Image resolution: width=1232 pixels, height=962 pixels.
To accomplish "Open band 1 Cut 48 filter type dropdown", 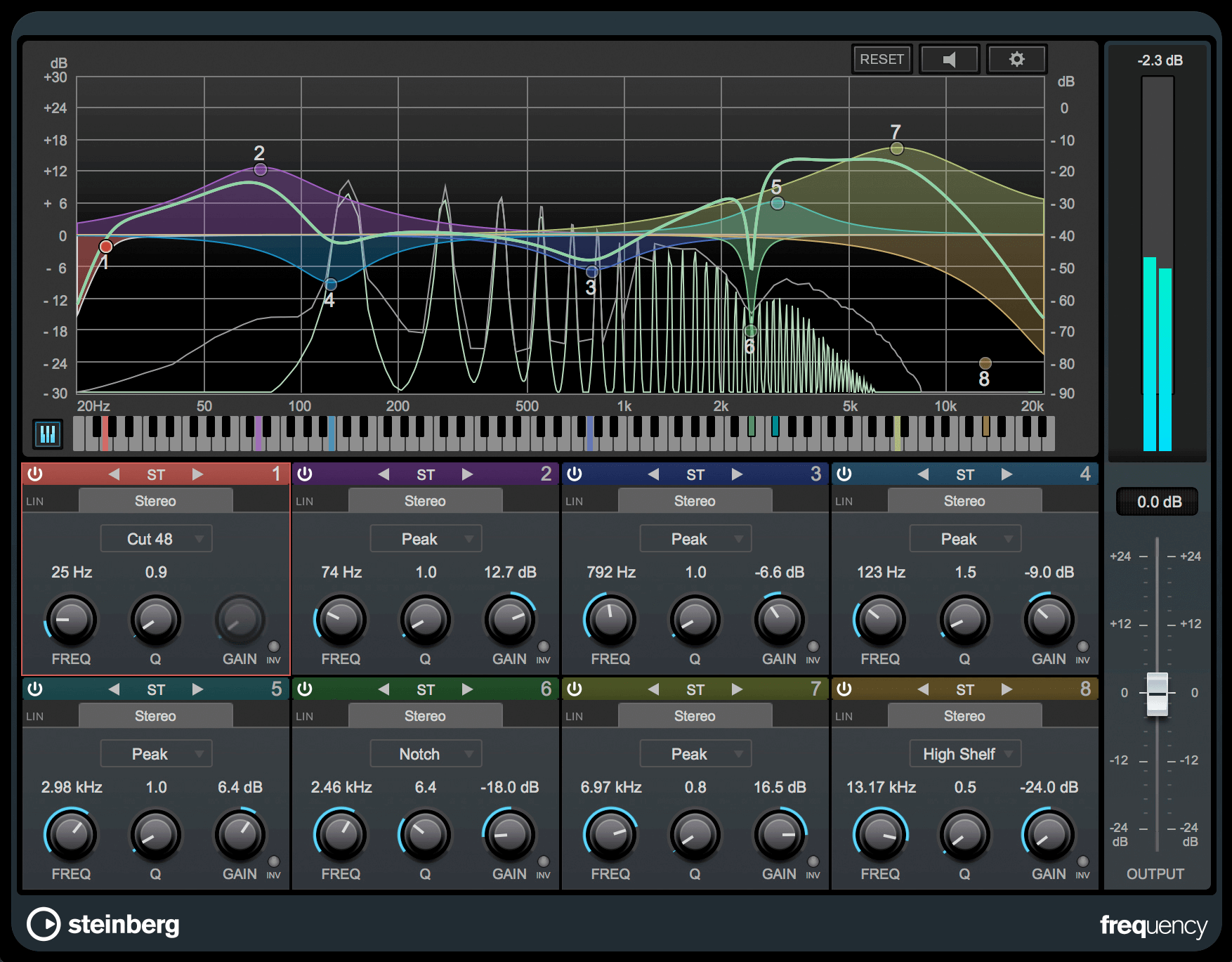I will pyautogui.click(x=156, y=539).
